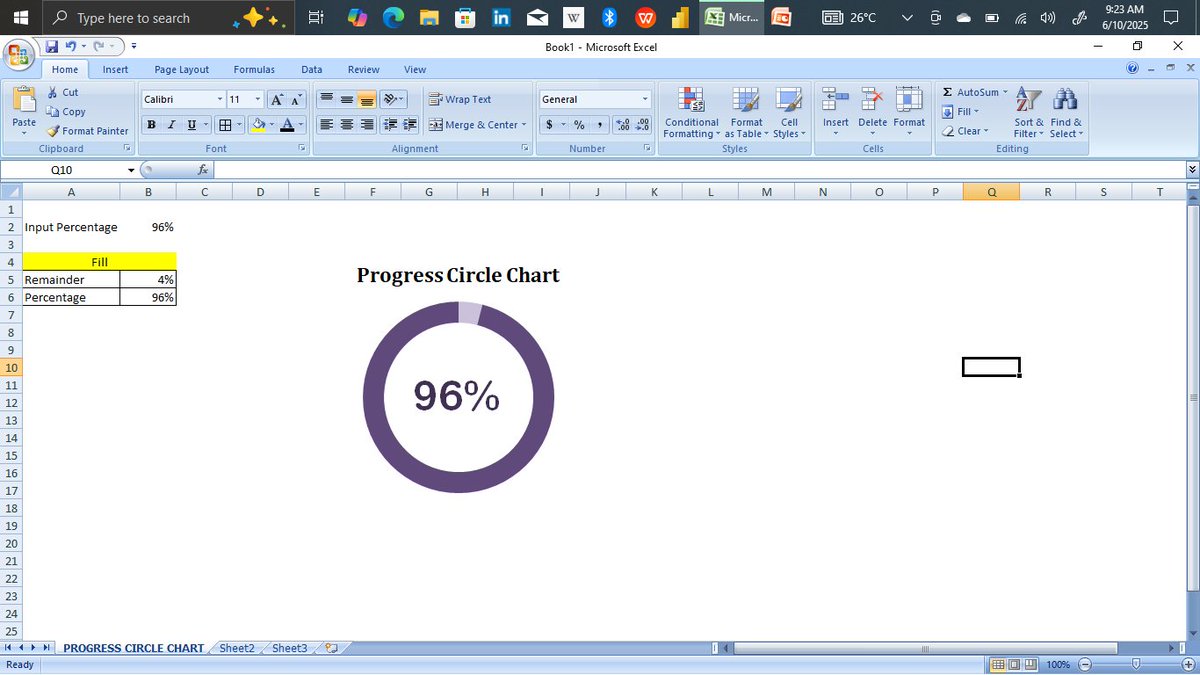Screen dimensions: 1200x675
Task: Open Find & Select binoculars
Action: [x=1066, y=112]
